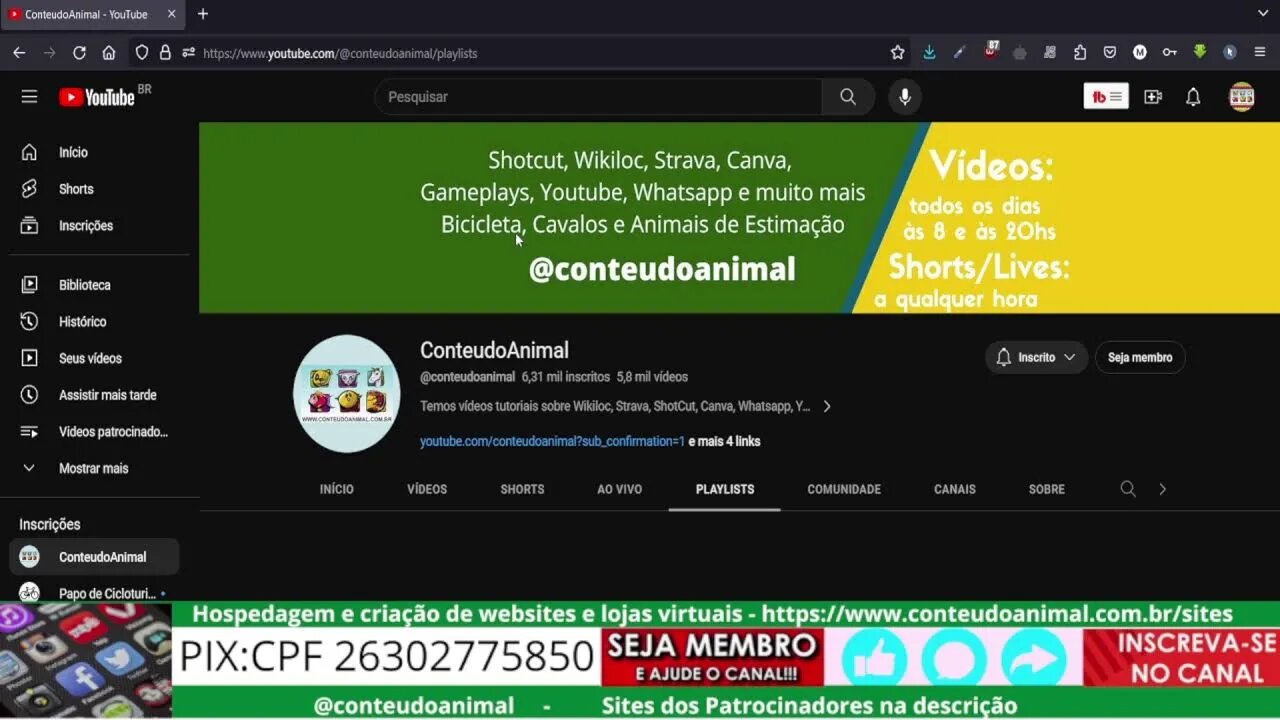Click the channel banner image

pos(739,217)
